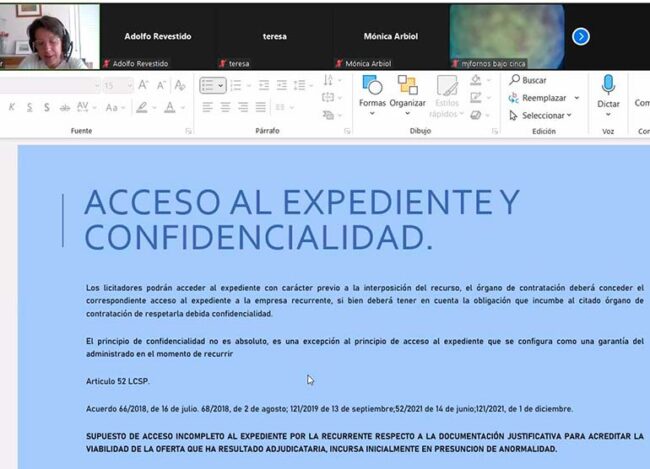Open Párrafo dialog launcher
The width and height of the screenshot is (650, 469).
tap(347, 131)
